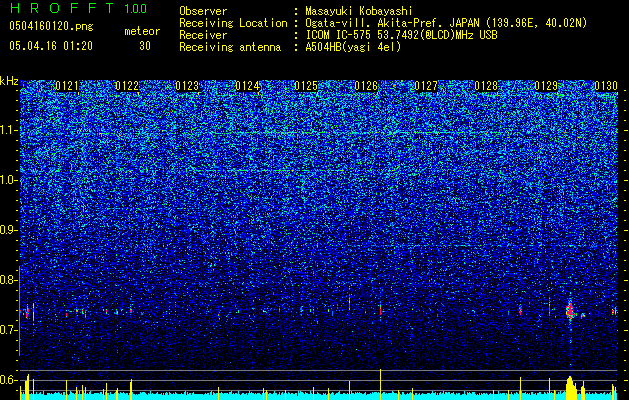Click the Observer label
This screenshot has height=400, width=629.
click(203, 11)
